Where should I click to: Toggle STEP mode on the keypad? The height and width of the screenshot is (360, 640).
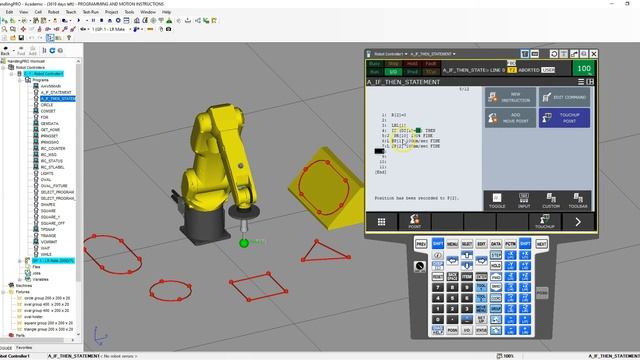tap(496, 255)
